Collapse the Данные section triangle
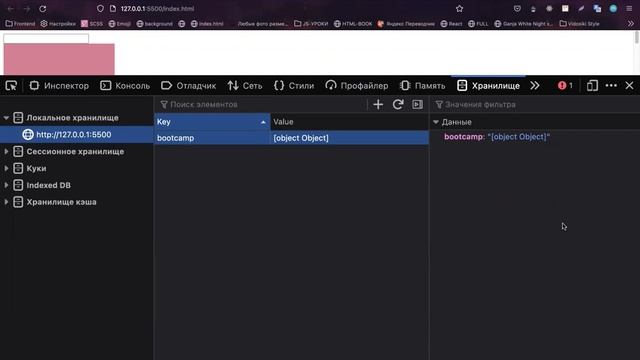Screen dimensions: 640x360 tap(436, 122)
